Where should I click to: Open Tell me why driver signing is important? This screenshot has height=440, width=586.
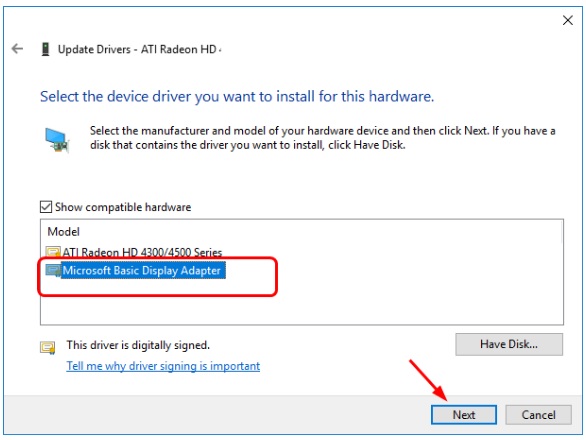coord(163,366)
